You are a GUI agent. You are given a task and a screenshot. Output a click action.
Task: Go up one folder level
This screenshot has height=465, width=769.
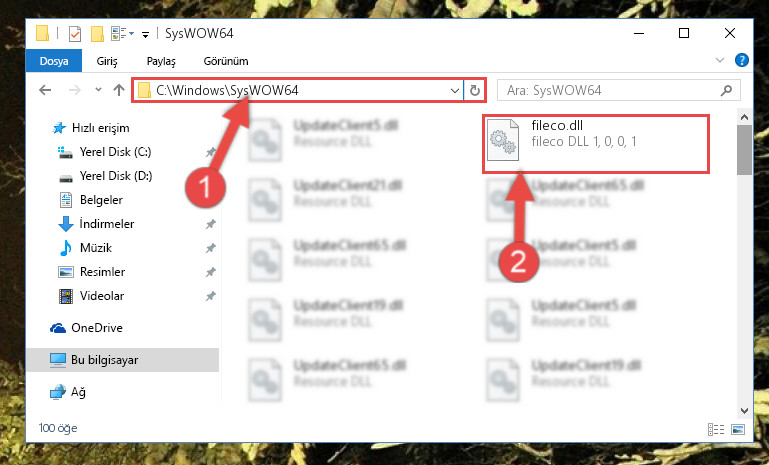pos(119,90)
